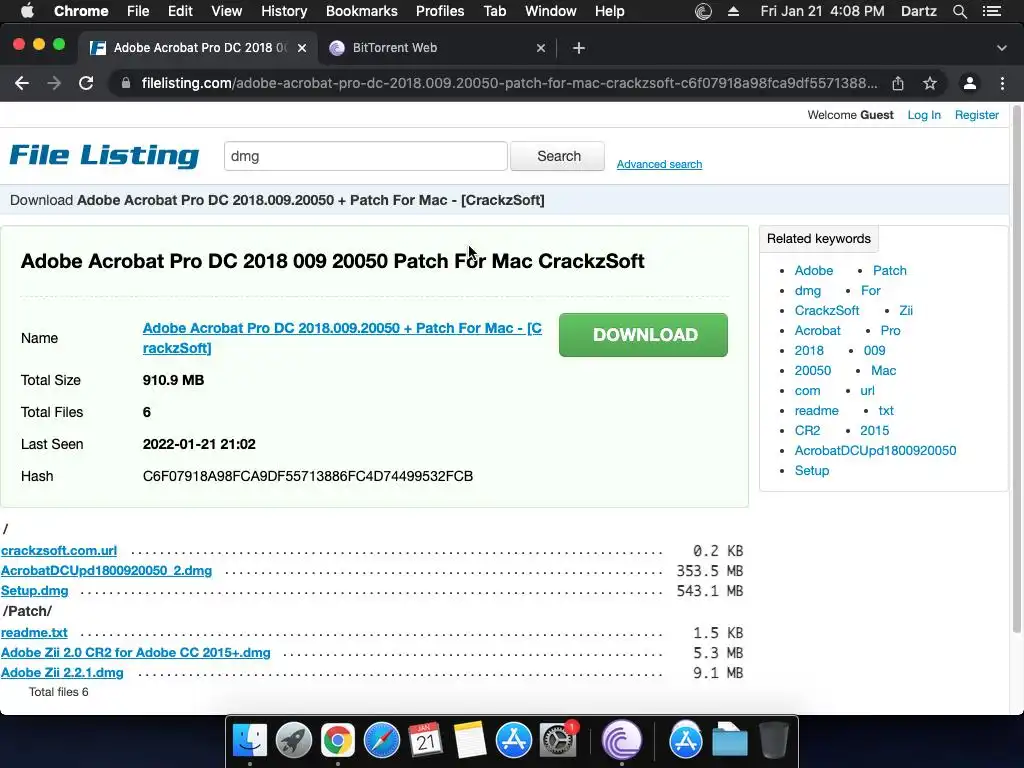Share this page via share icon
The image size is (1024, 768).
[x=898, y=83]
